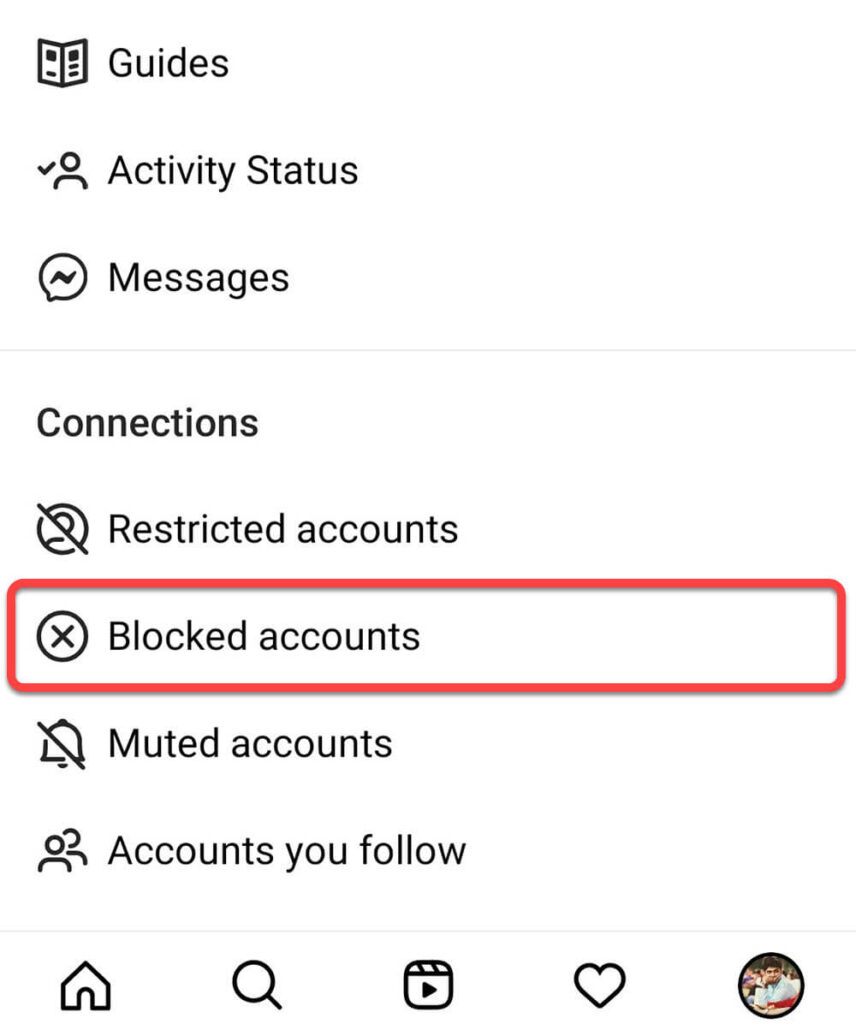The width and height of the screenshot is (856, 1024).
Task: Open the Blocked accounts label
Action: (264, 637)
